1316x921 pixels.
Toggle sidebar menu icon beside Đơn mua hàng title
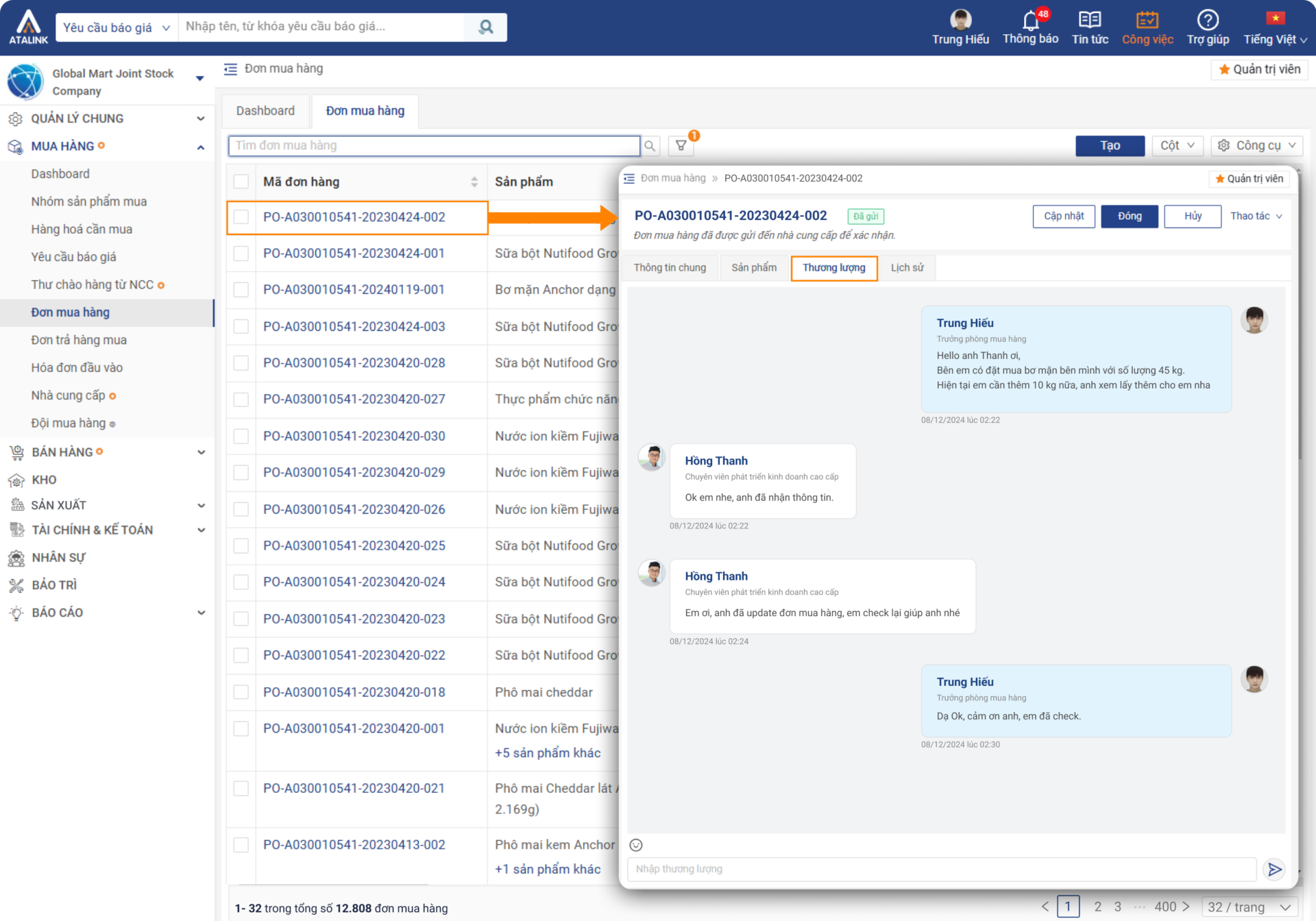[x=230, y=69]
